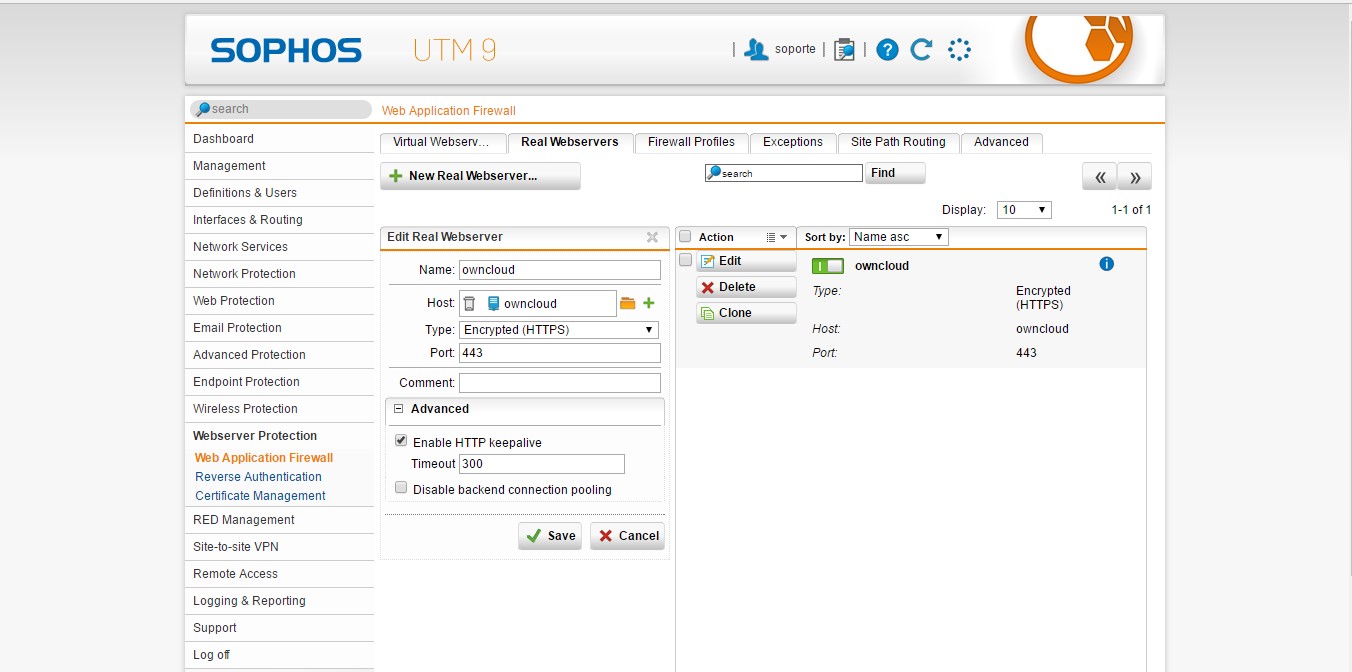
Task: Click the Name input field
Action: tap(560, 270)
